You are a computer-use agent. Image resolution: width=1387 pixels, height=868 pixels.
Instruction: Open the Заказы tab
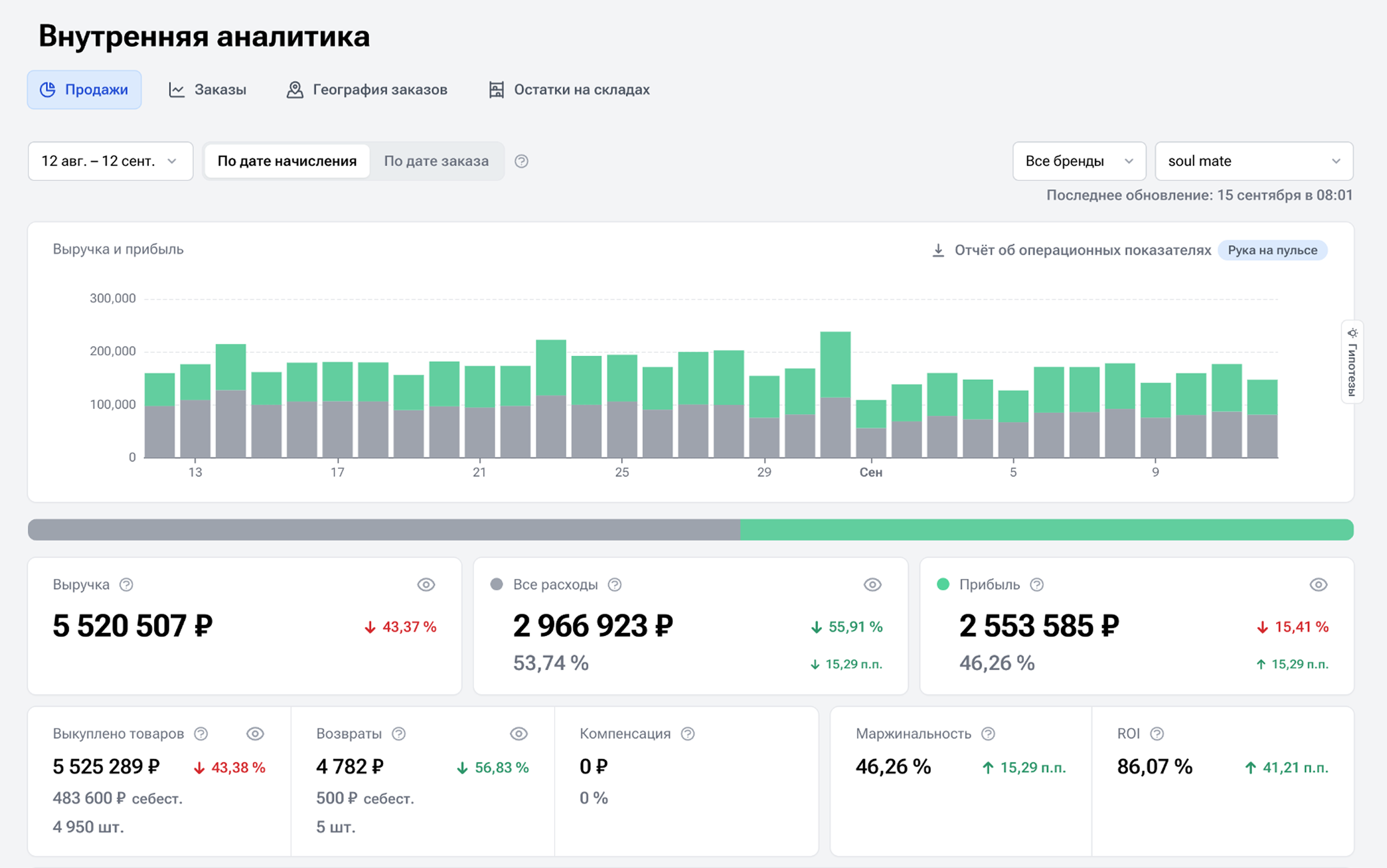point(207,90)
